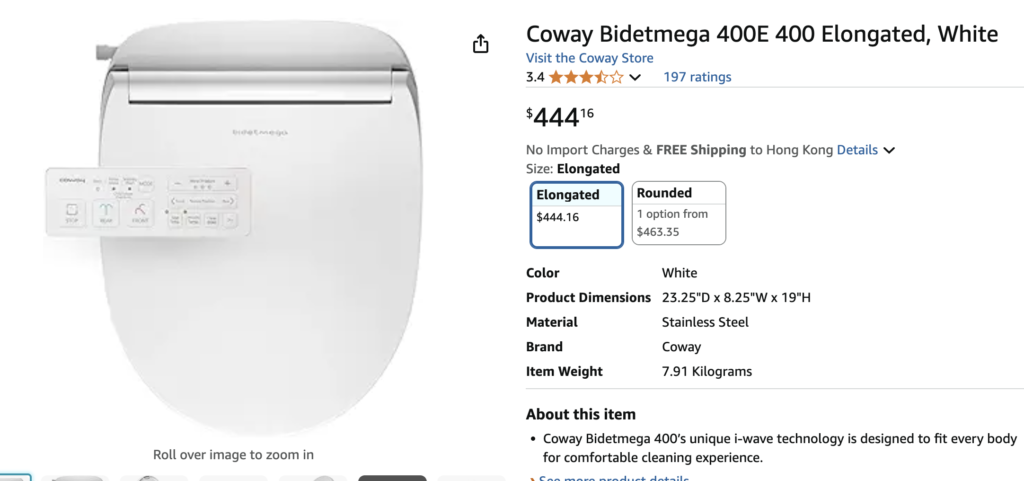Viewport: 1024px width, 481px height.
Task: Click the remote control shown in product image
Action: tap(144, 202)
